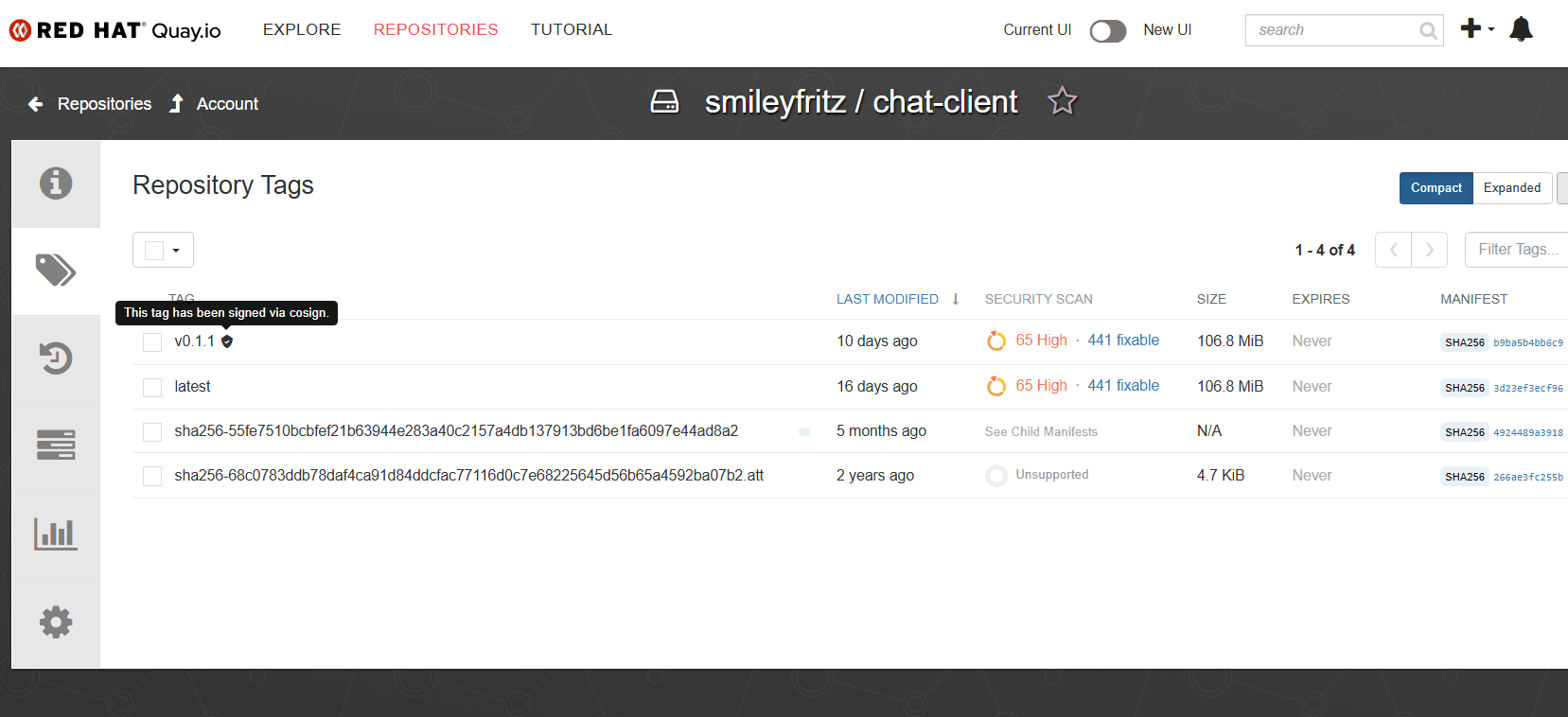
Task: Open the EXPLORE menu
Action: click(302, 29)
